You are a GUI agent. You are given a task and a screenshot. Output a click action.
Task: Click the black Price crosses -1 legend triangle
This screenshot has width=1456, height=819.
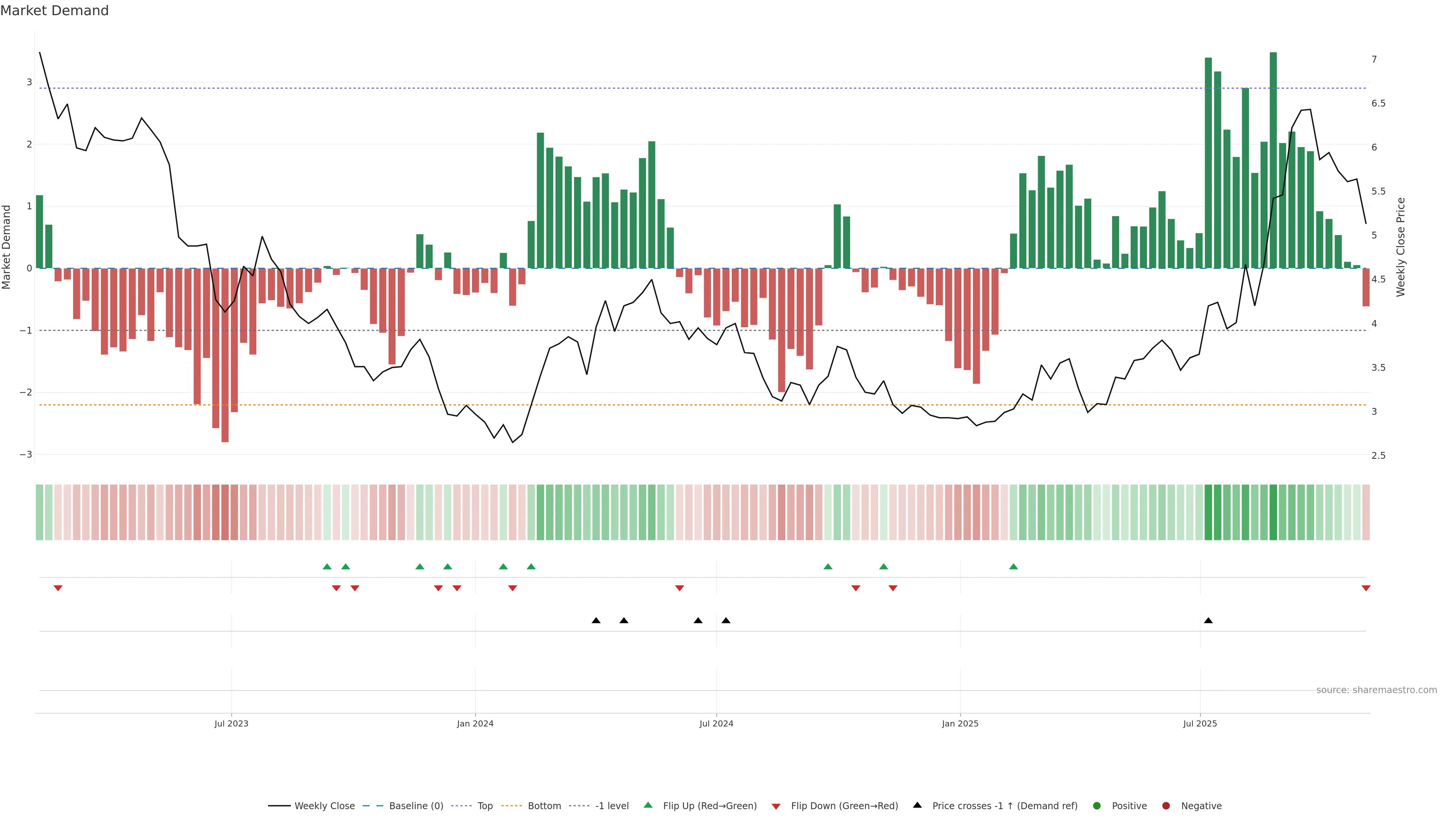(x=917, y=805)
